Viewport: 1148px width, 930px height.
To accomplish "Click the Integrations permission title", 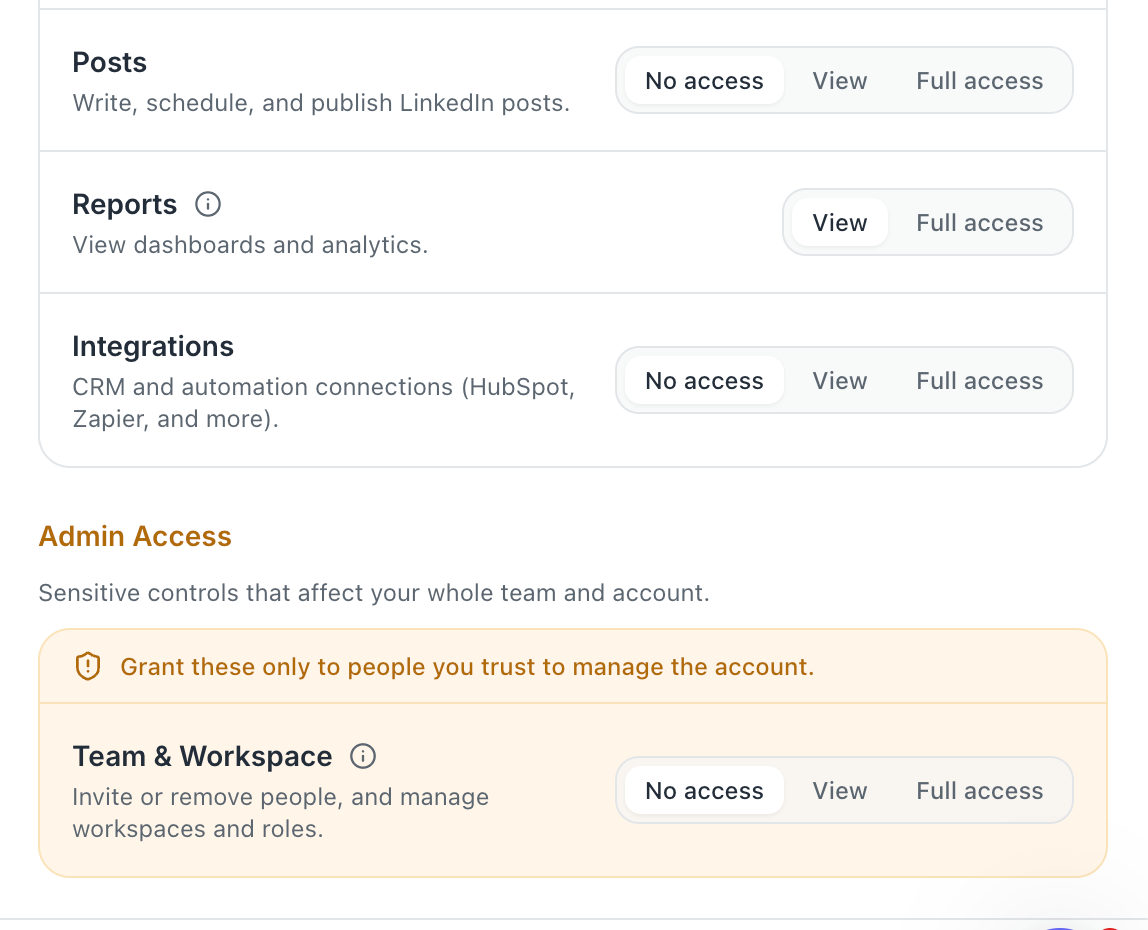I will [x=153, y=346].
